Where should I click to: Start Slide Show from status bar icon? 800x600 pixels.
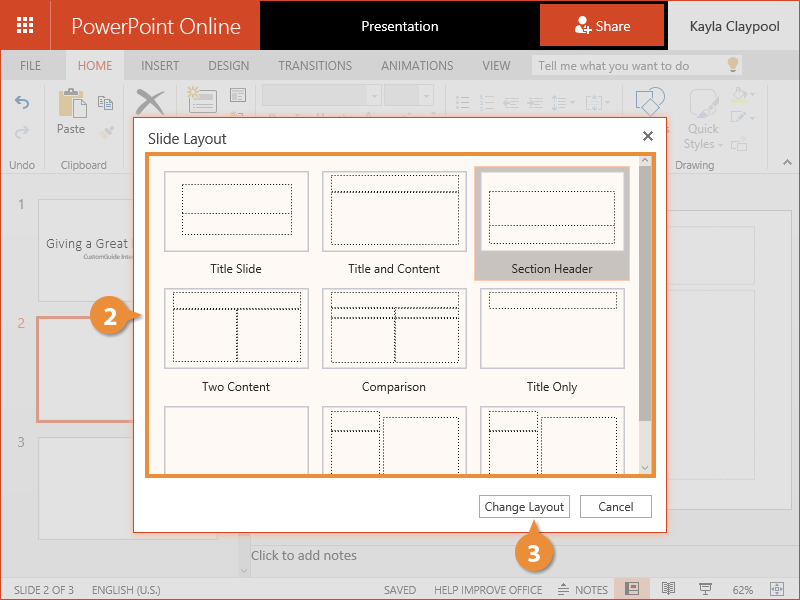pos(705,589)
